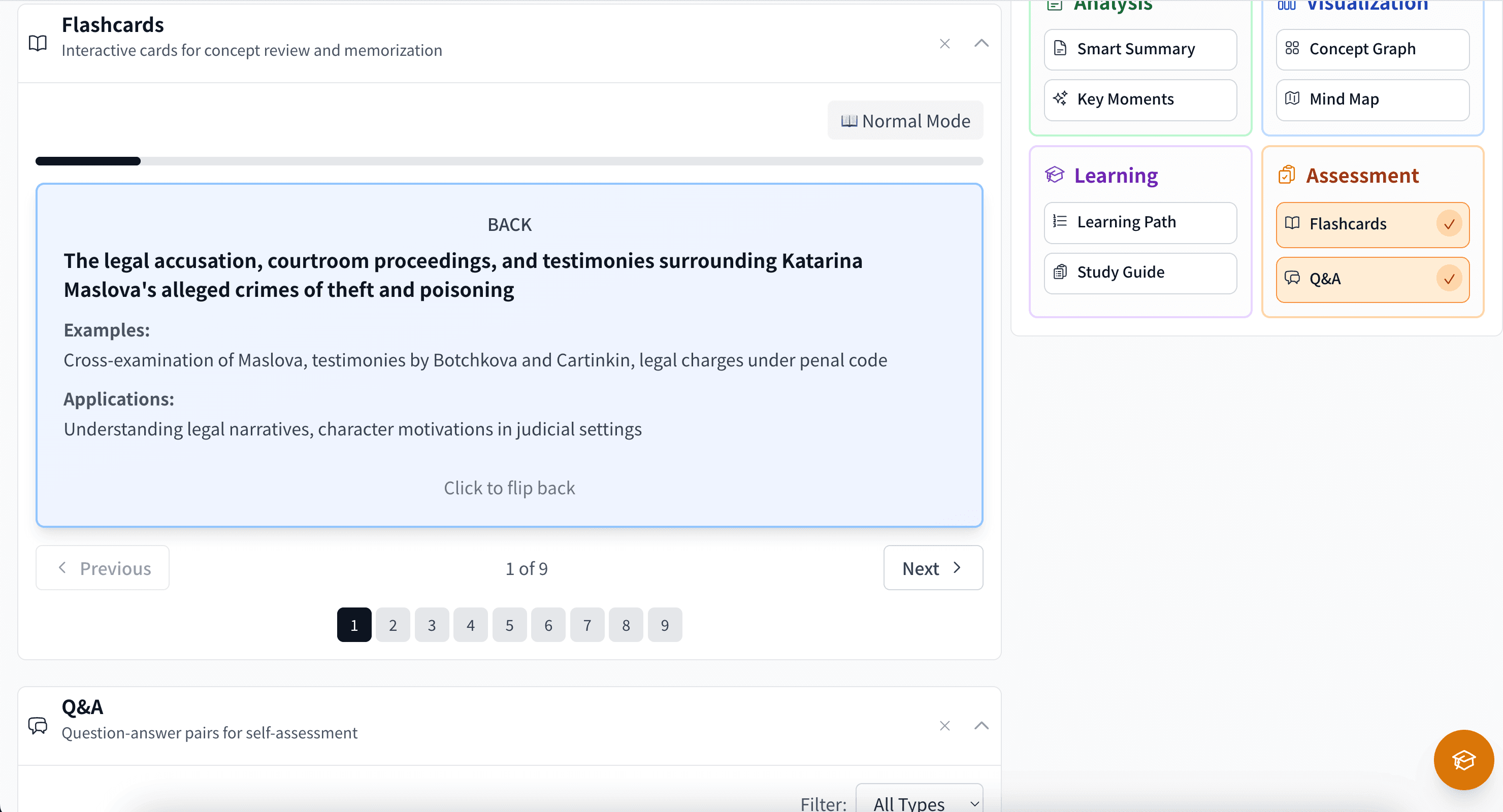Image resolution: width=1503 pixels, height=812 pixels.
Task: Open the Concept Graph visualization
Action: click(1371, 49)
